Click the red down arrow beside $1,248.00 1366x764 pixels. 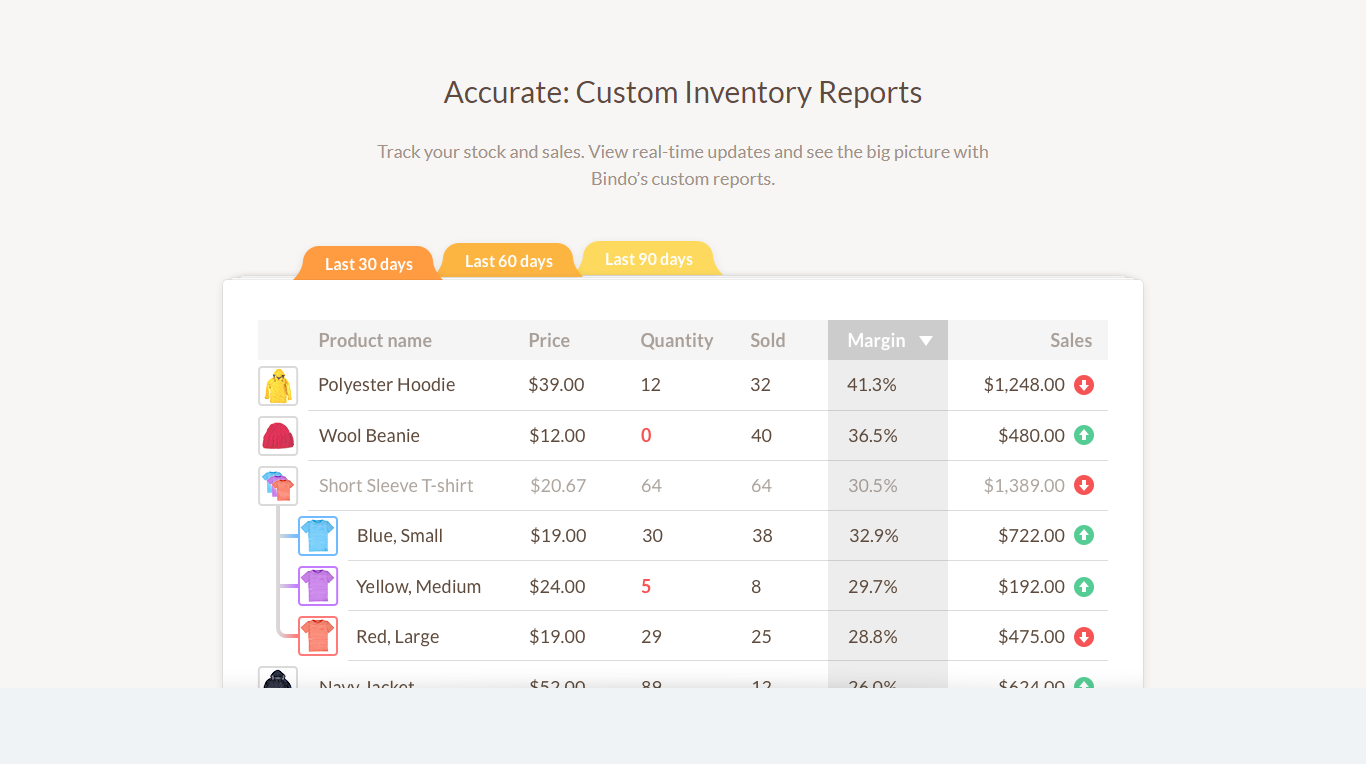(x=1084, y=384)
